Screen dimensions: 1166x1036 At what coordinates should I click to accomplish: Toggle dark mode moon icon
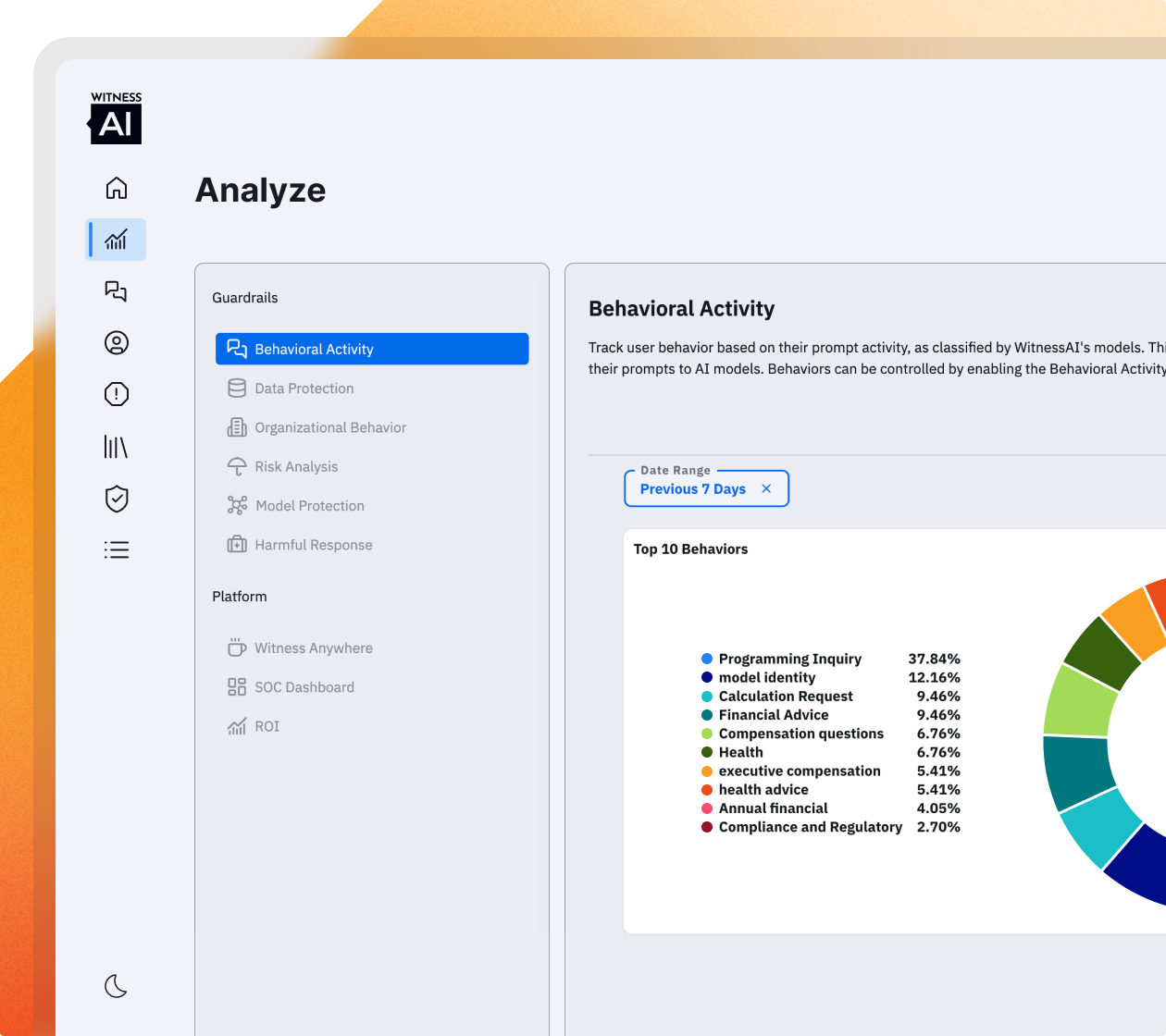click(x=117, y=986)
